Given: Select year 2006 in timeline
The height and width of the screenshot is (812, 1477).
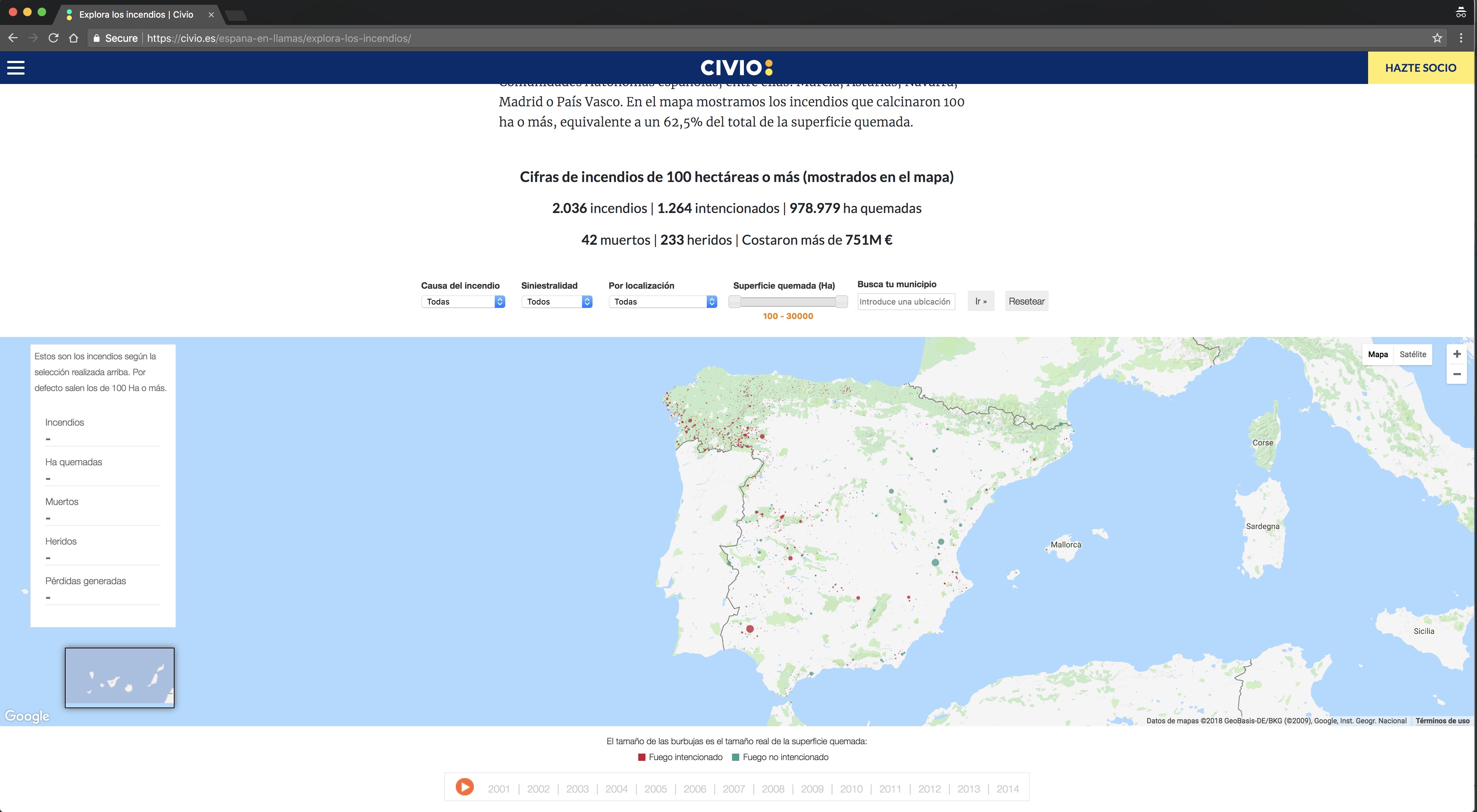Looking at the screenshot, I should 695,789.
